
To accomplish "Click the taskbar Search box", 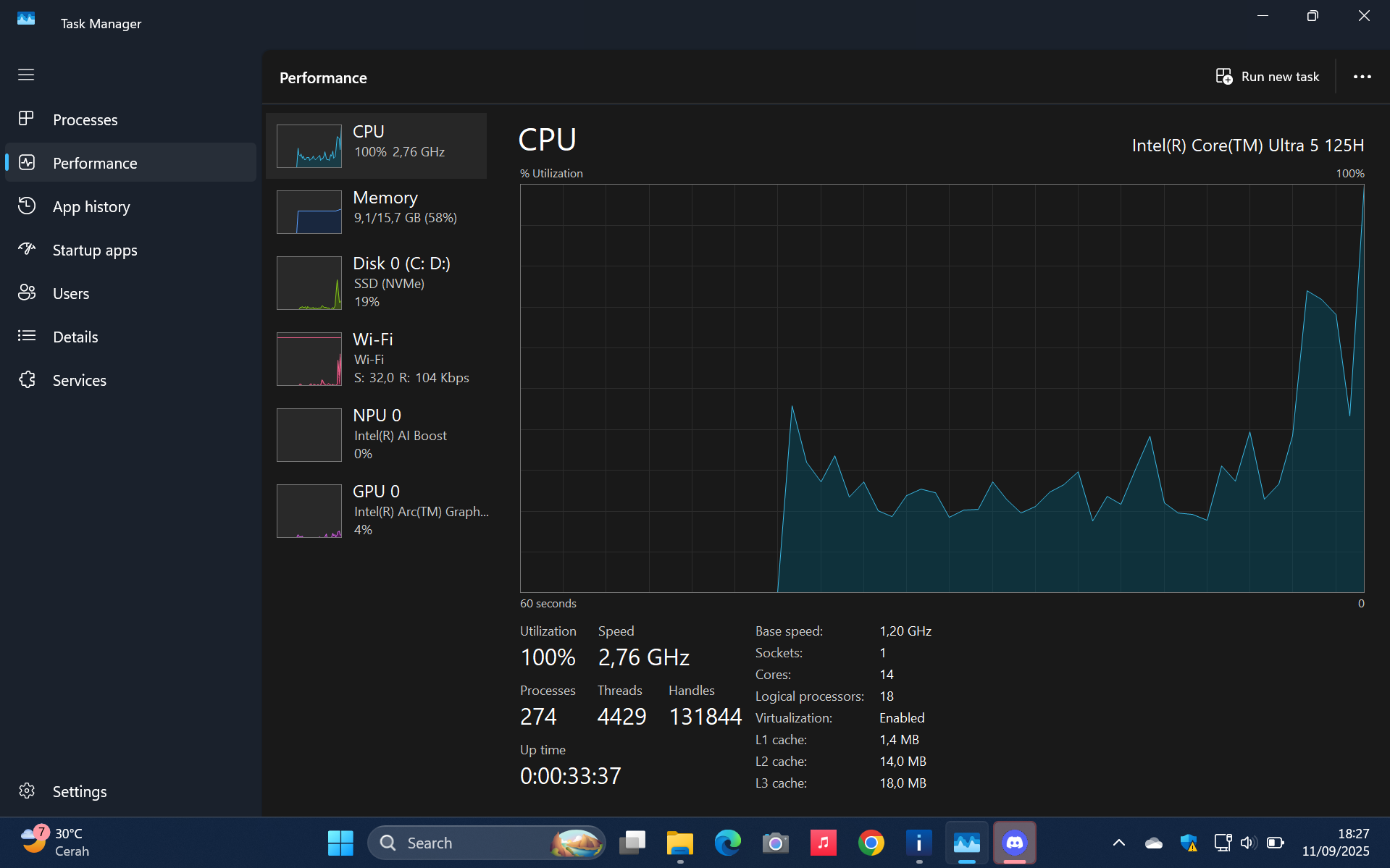I will (487, 843).
